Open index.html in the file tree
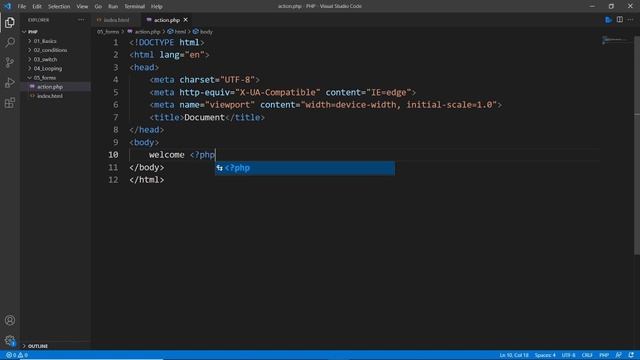The width and height of the screenshot is (640, 360). (50, 96)
